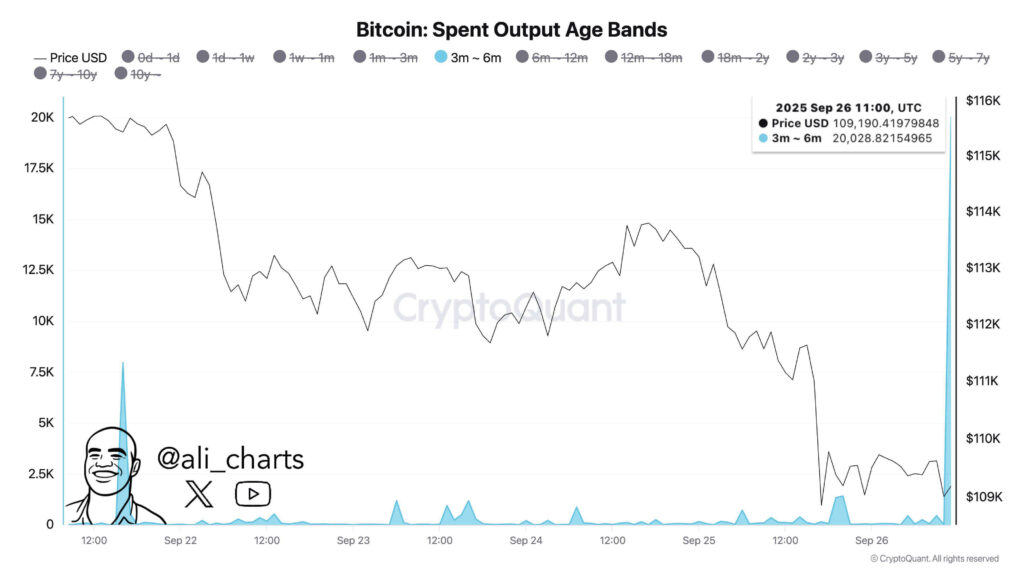The height and width of the screenshot is (576, 1024).
Task: Show the 12m ~ 18m legend series
Action: [651, 58]
